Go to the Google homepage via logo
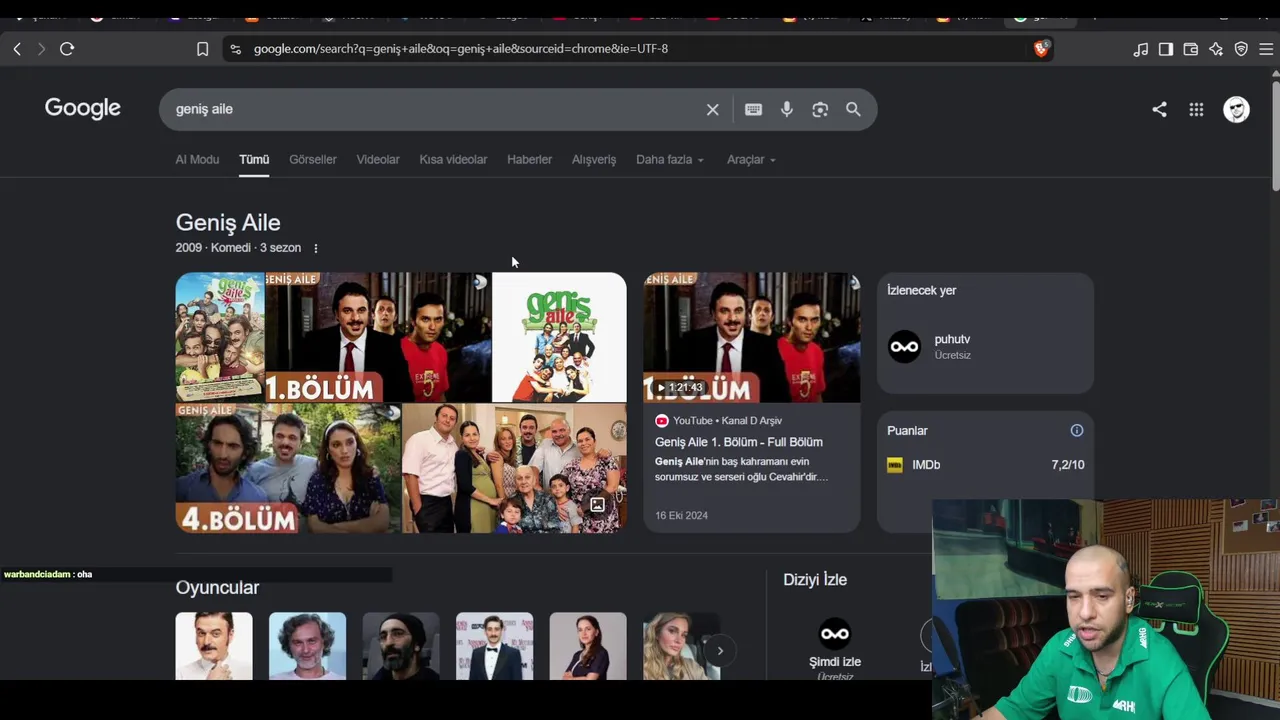Image resolution: width=1280 pixels, height=720 pixels. pyautogui.click(x=83, y=108)
